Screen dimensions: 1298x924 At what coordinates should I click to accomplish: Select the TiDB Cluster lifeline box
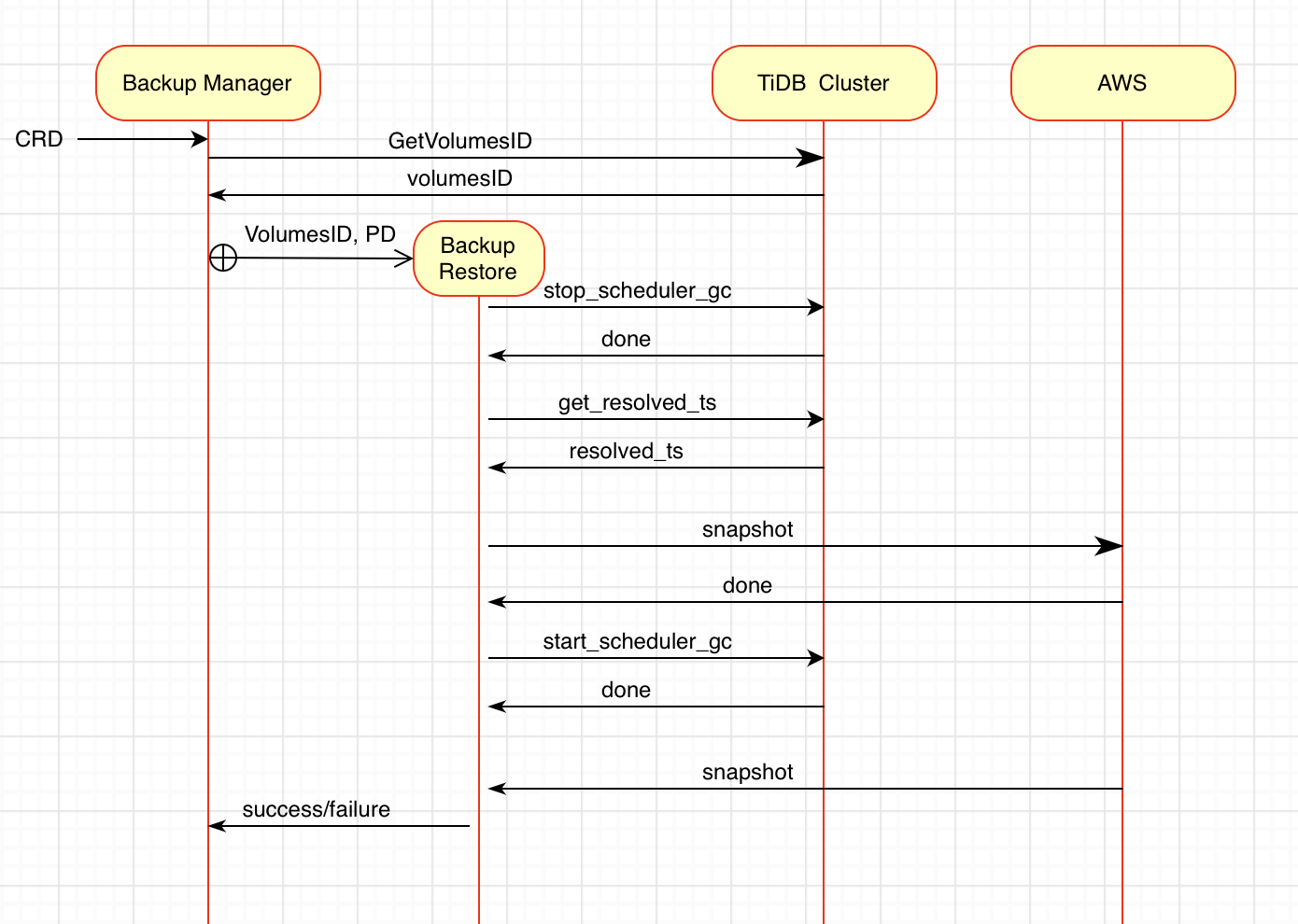pyautogui.click(x=824, y=83)
